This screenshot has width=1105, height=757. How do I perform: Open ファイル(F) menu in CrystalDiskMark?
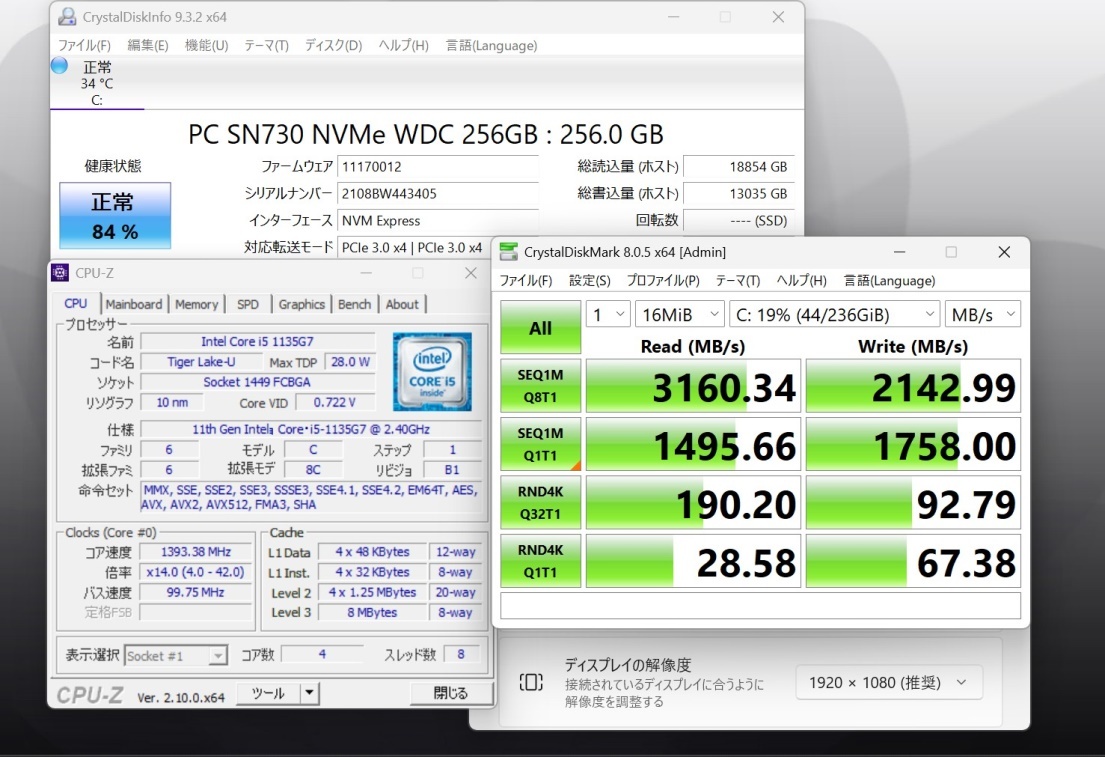(x=526, y=281)
